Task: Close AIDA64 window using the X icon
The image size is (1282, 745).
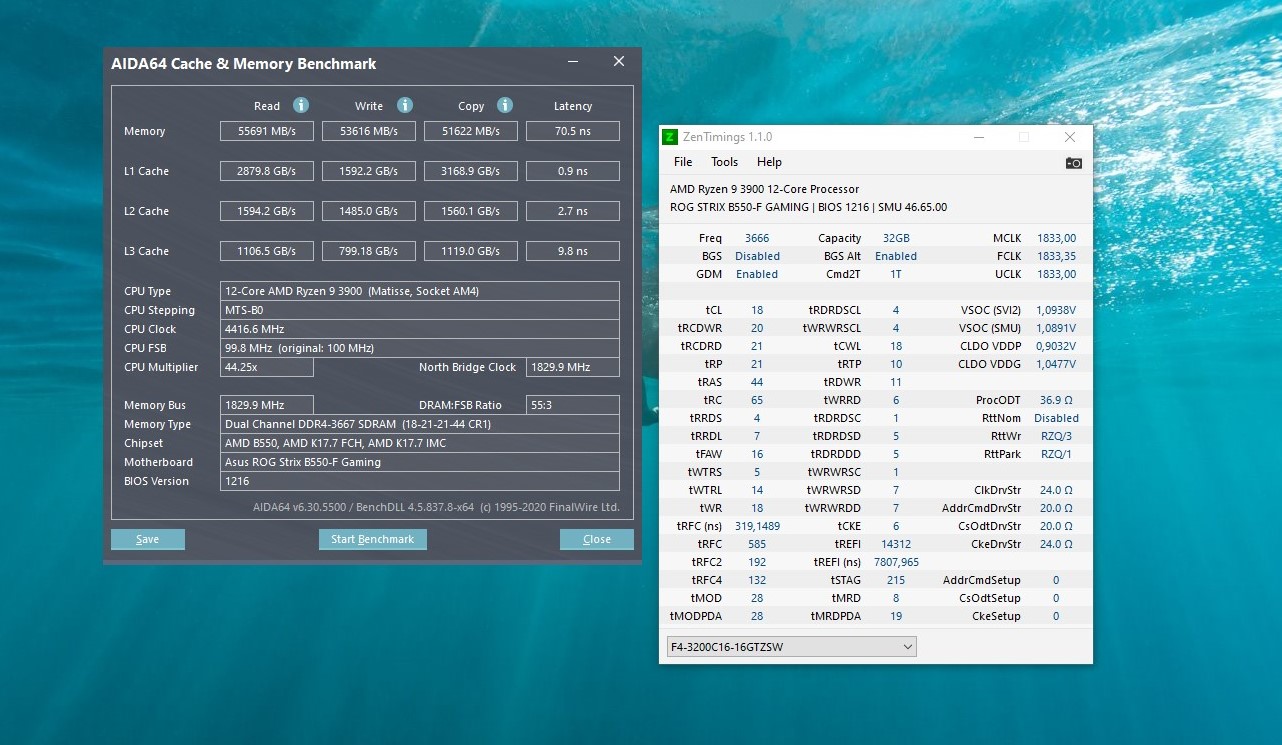Action: [619, 62]
